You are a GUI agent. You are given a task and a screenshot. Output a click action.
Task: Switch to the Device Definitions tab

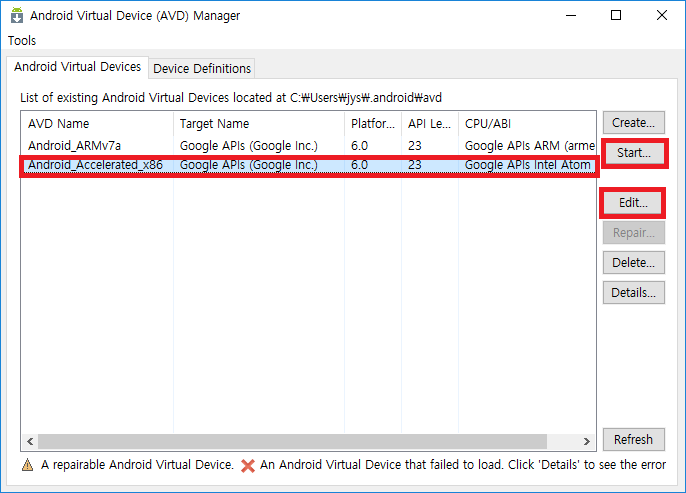[202, 69]
